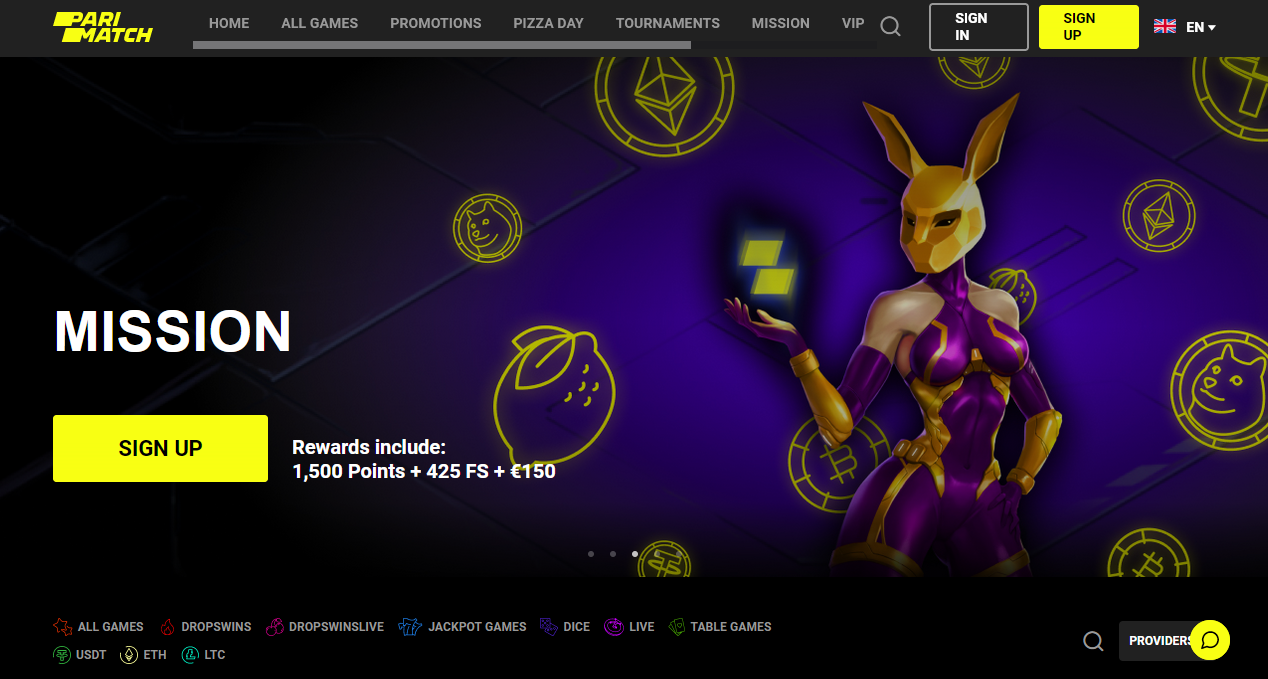The width and height of the screenshot is (1268, 679).
Task: Open the VIP menu item
Action: click(853, 23)
